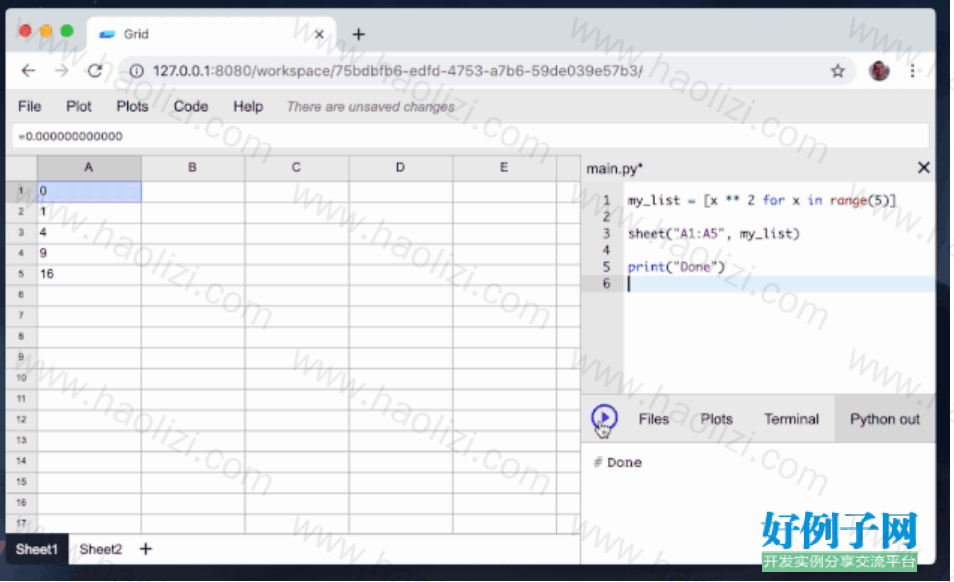Click code line 5 print("Done")
Viewport: 954px width, 582px height.
click(676, 267)
